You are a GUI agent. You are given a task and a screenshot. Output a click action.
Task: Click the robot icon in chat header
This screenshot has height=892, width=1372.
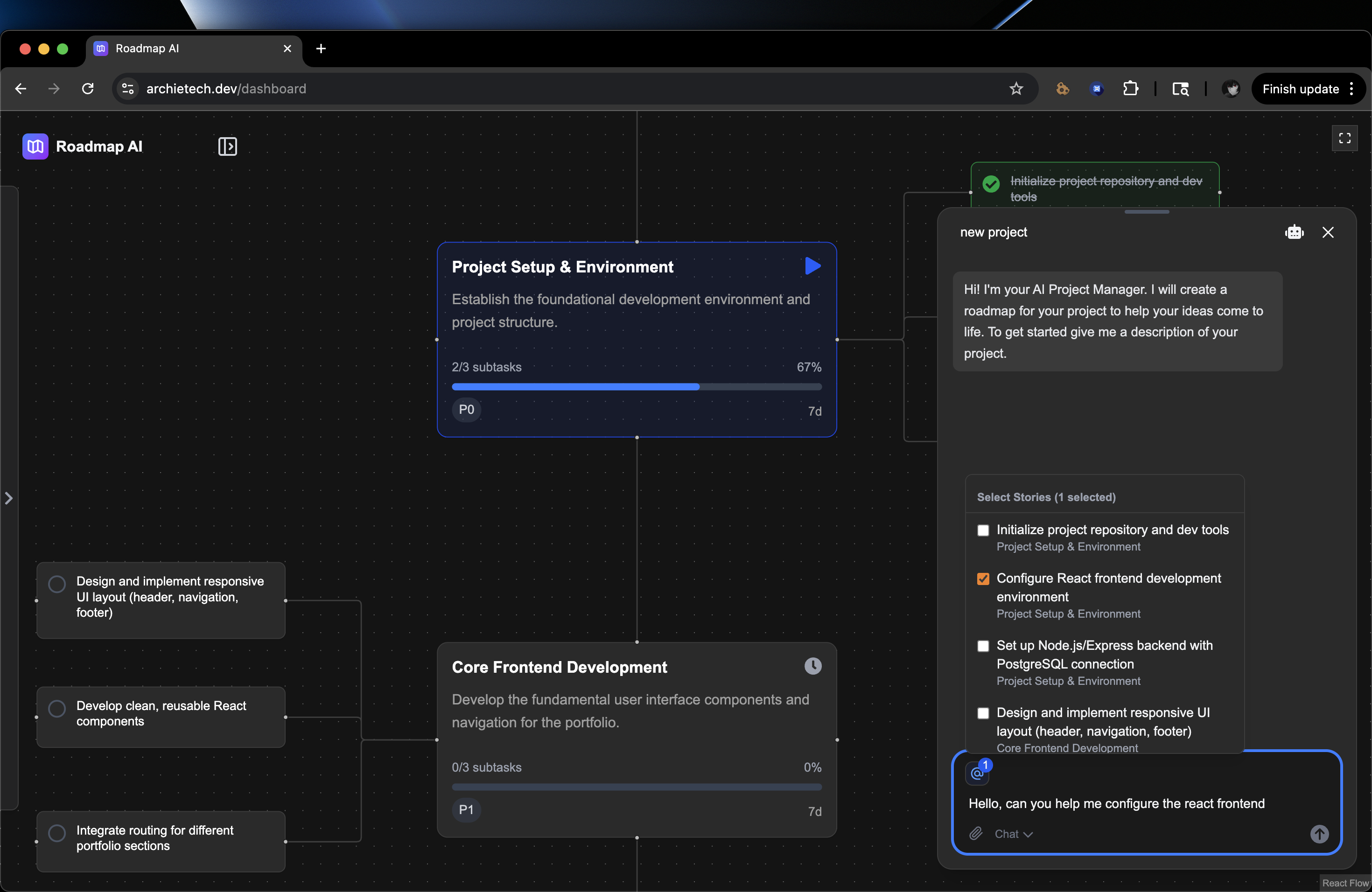pyautogui.click(x=1294, y=232)
